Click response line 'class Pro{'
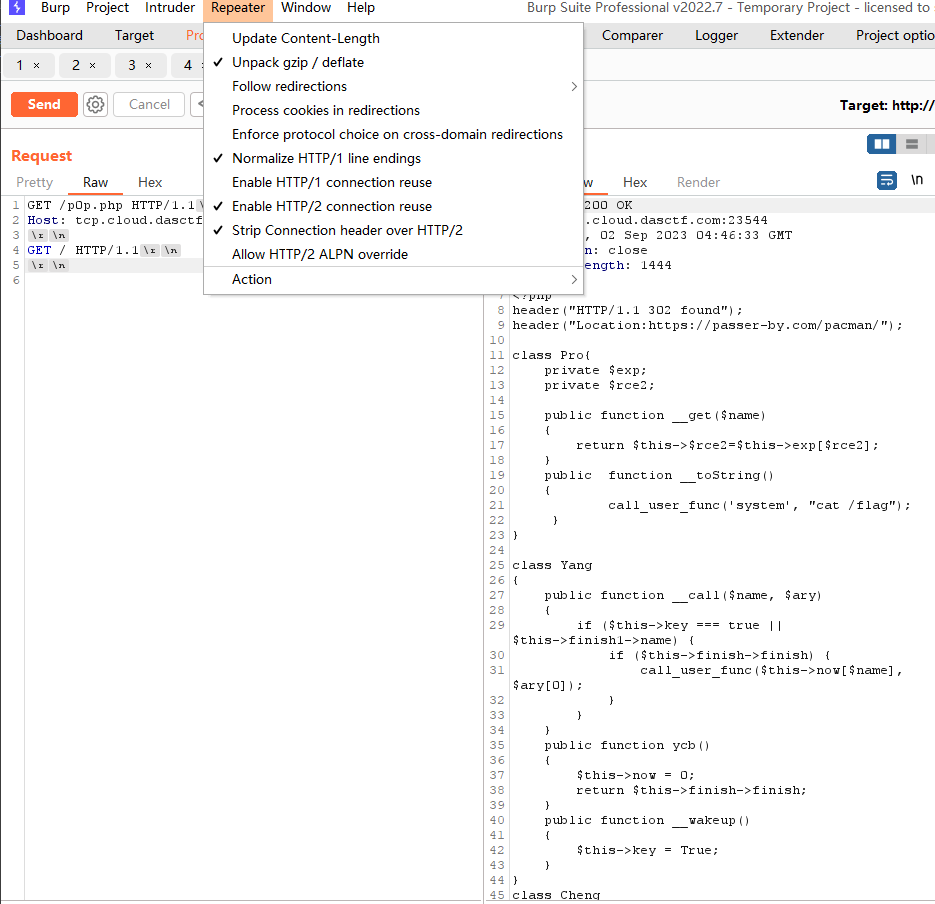Screen dimensions: 935x904 [x=551, y=355]
